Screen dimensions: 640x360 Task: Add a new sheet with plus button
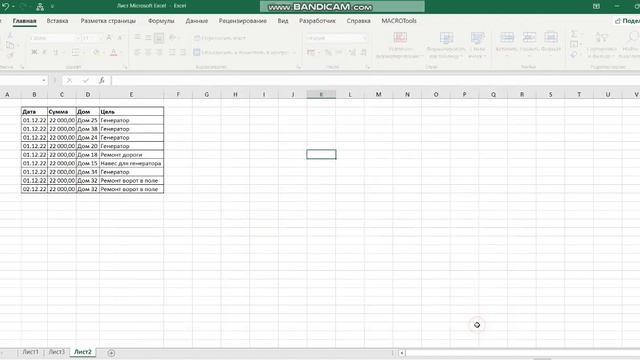tap(111, 353)
